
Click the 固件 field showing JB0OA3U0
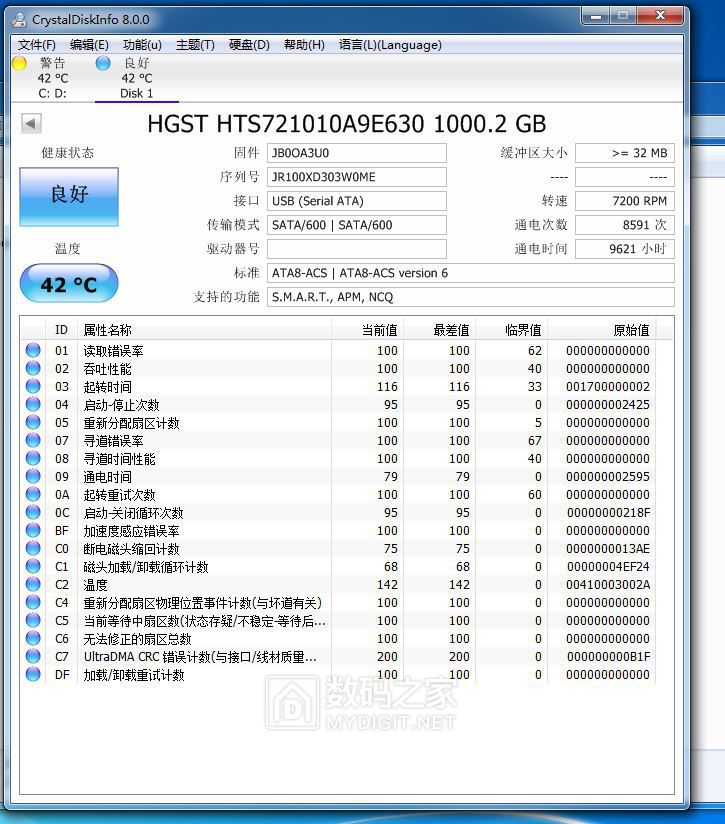[357, 153]
